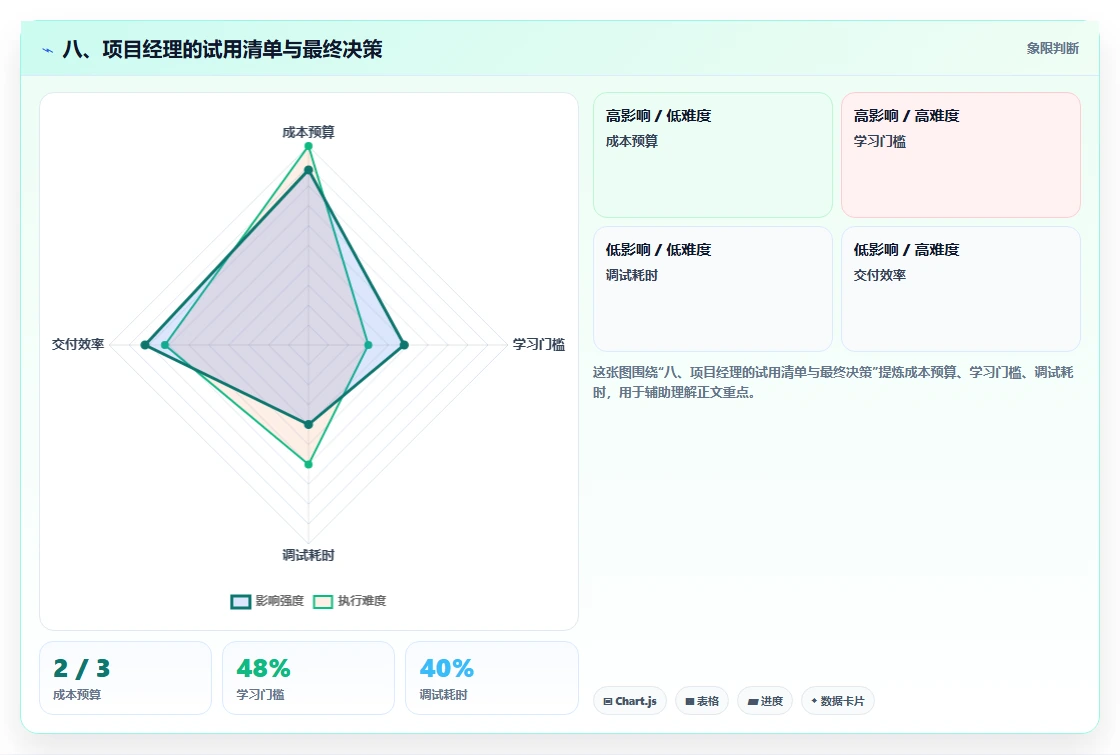Click the 成本预算 radar axis label

[309, 132]
